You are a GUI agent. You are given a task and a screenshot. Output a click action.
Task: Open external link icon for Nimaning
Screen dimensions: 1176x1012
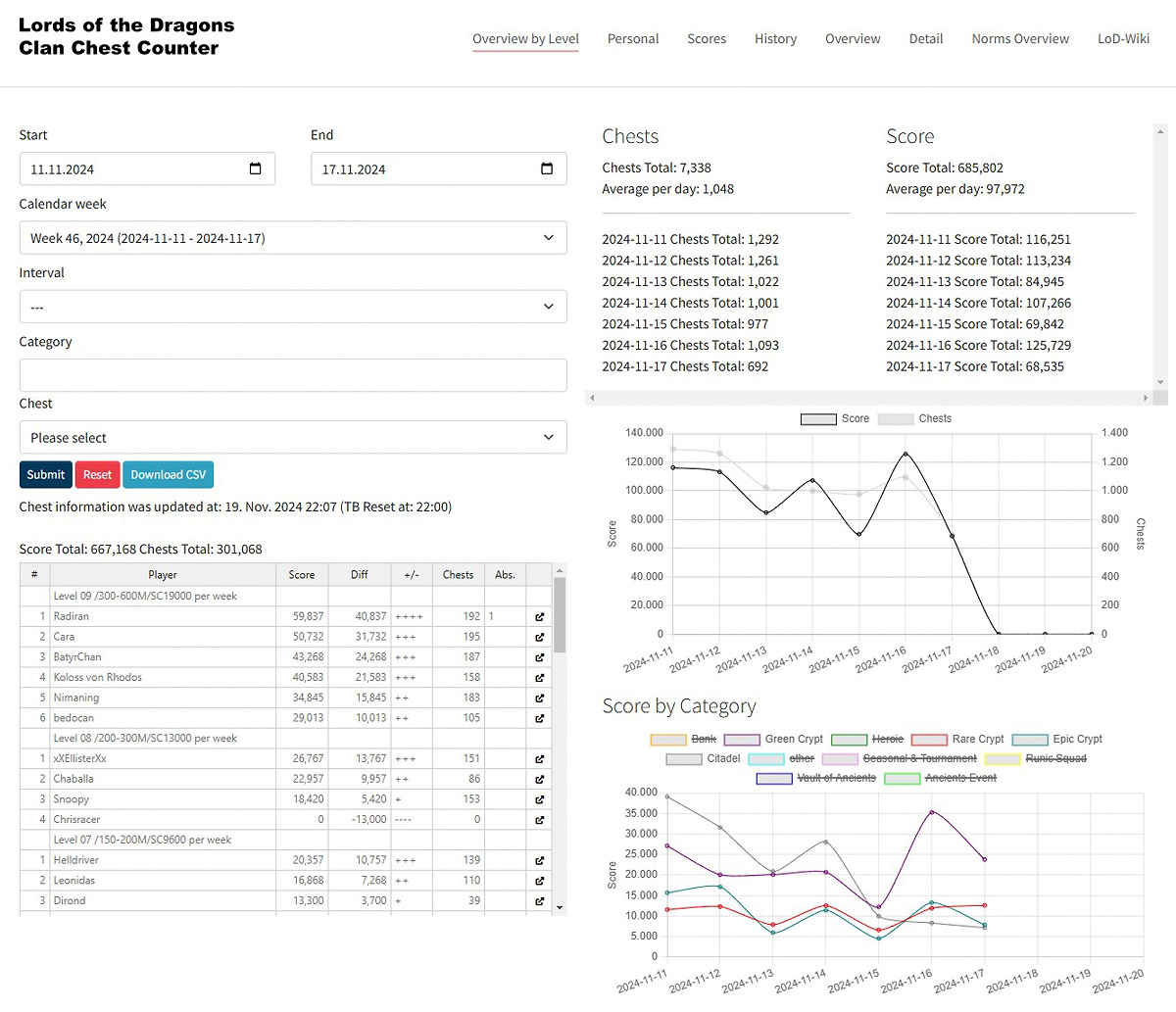point(539,699)
